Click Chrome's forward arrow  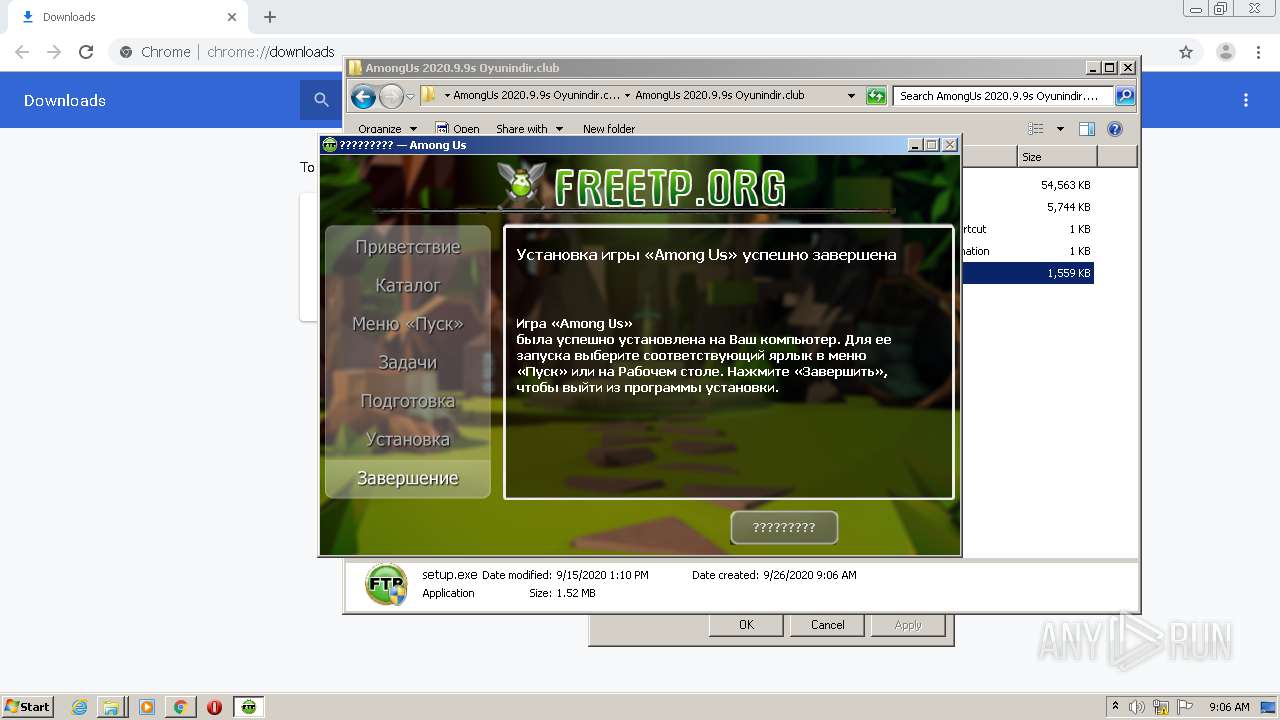(x=54, y=52)
